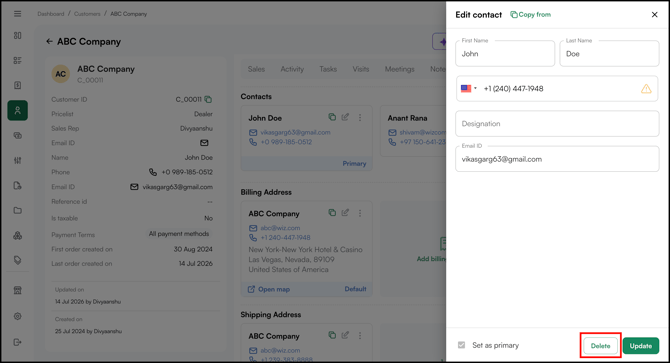Open more options on John Doe card
Image resolution: width=670 pixels, height=363 pixels.
pyautogui.click(x=360, y=117)
